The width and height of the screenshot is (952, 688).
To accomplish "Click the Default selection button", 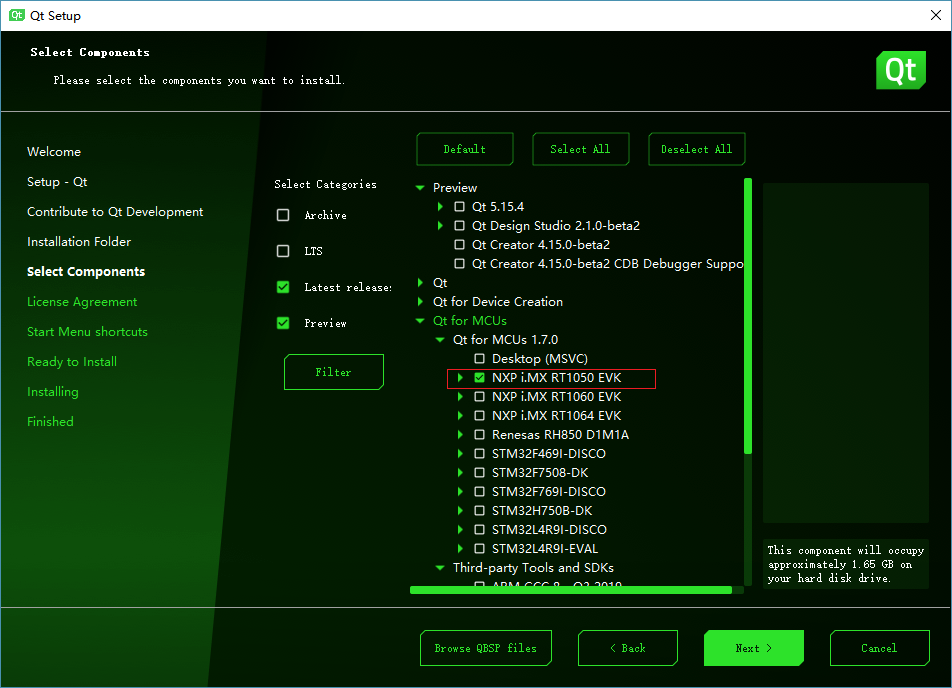I will coord(464,149).
